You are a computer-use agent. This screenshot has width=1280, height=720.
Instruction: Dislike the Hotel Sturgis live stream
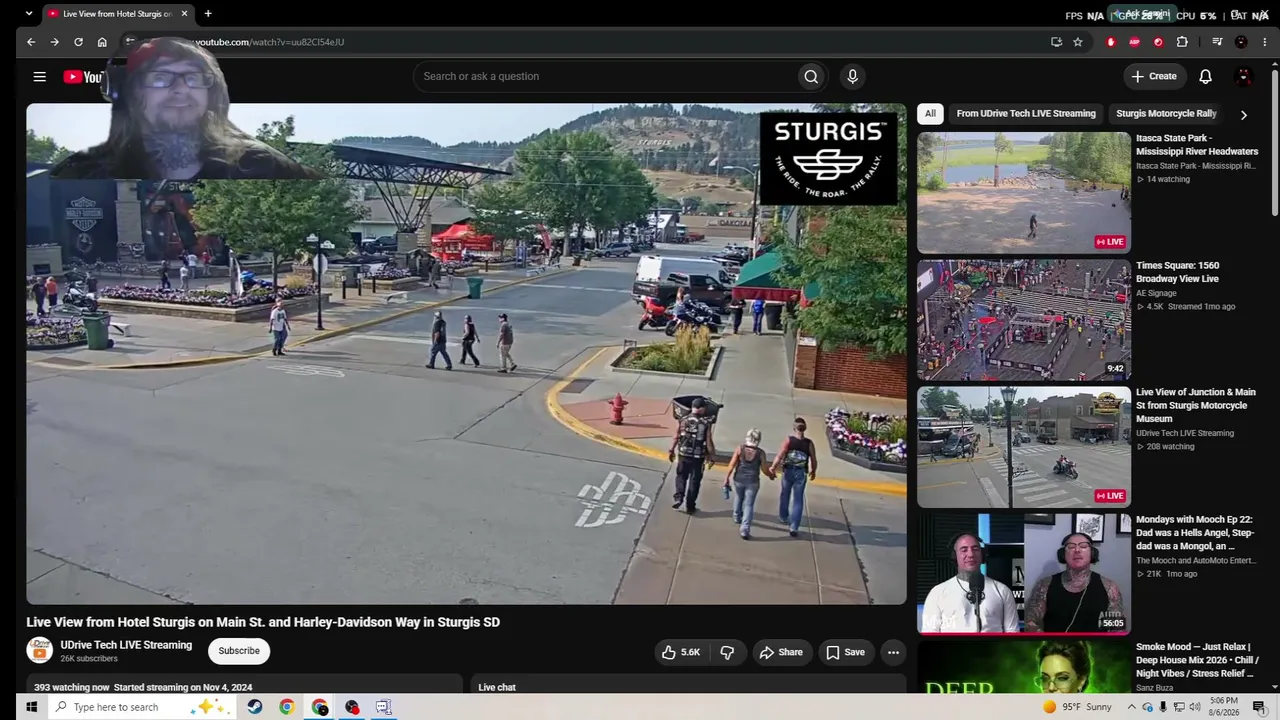[727, 652]
